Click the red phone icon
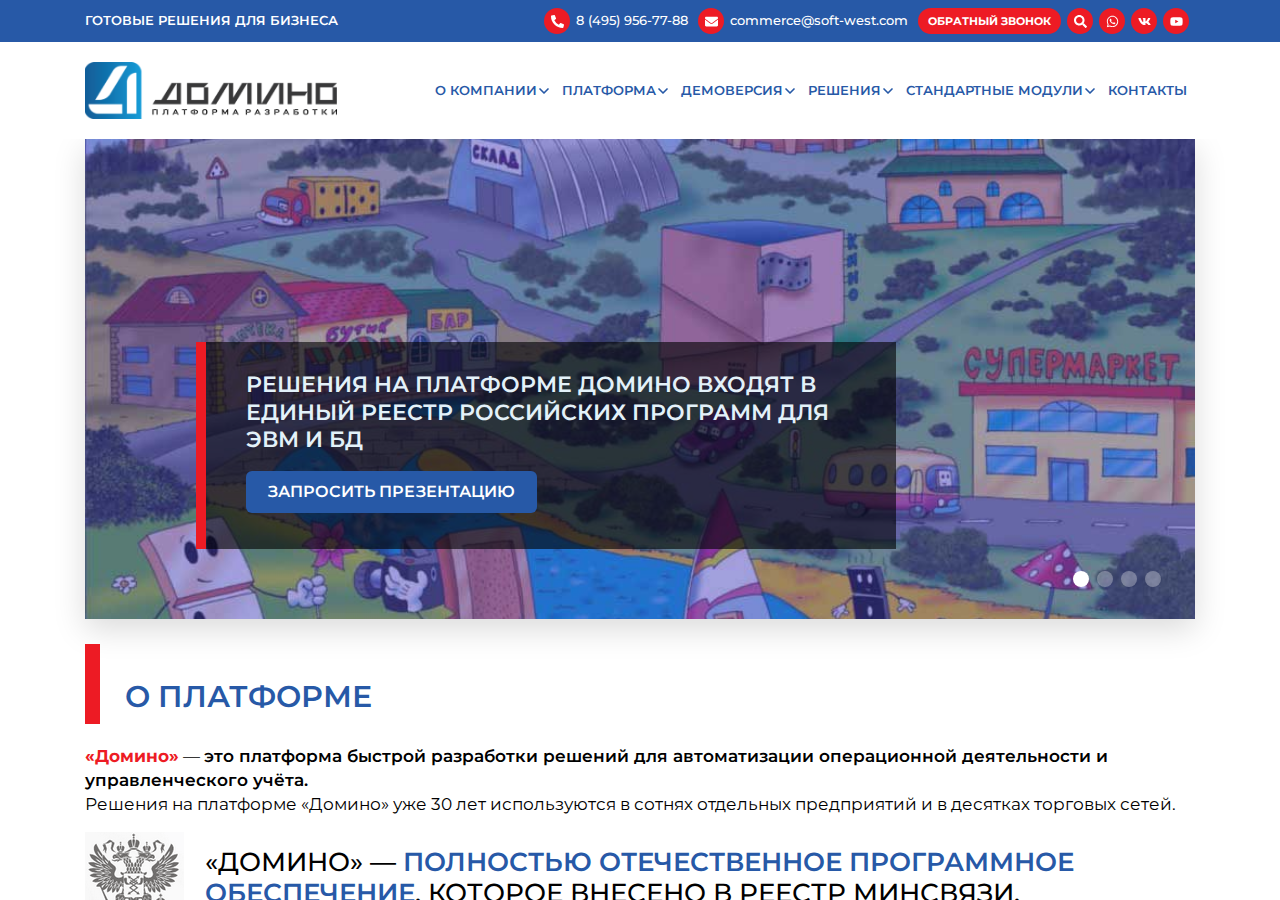Viewport: 1280px width, 900px height. click(x=556, y=21)
